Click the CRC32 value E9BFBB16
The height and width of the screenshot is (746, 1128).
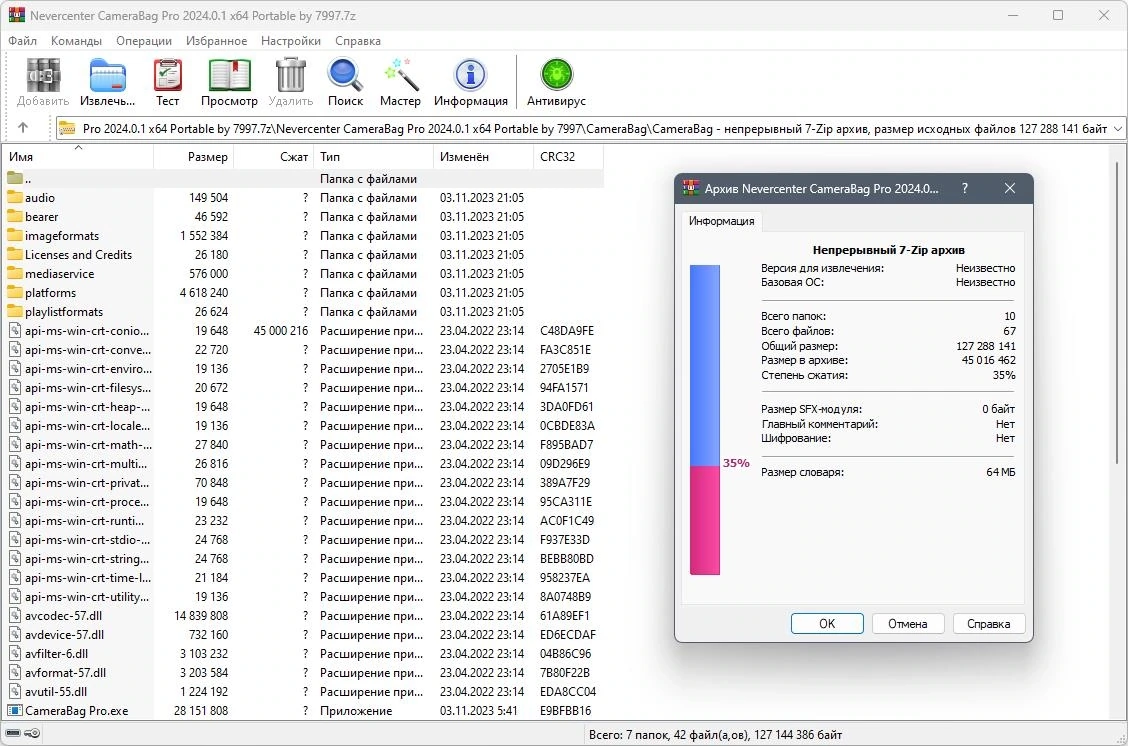565,710
